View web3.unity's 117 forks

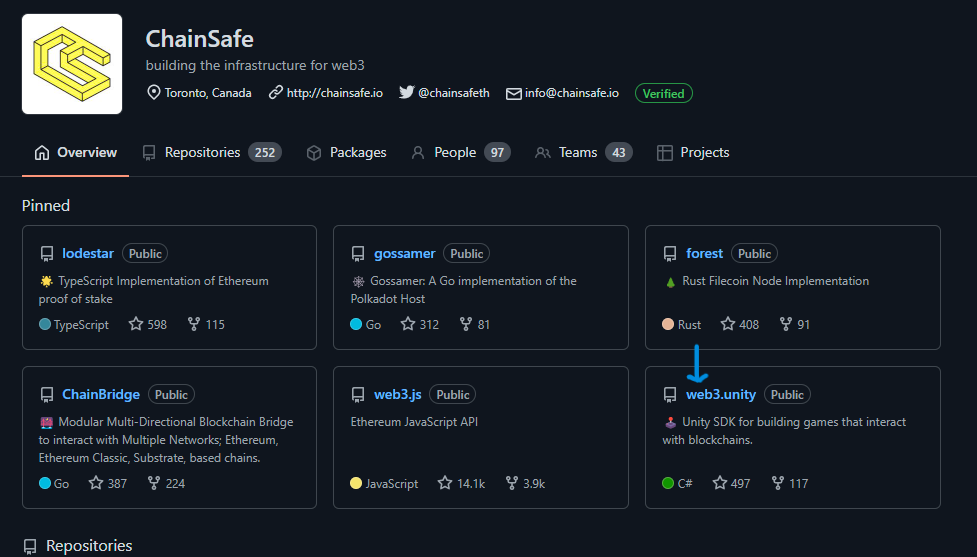(790, 483)
